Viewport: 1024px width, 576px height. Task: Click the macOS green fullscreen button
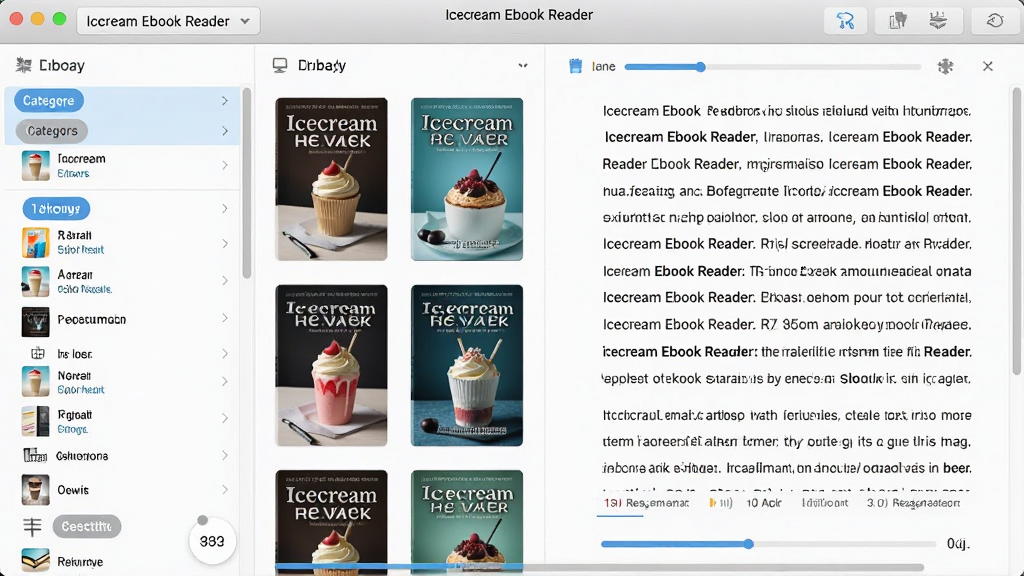(59, 19)
